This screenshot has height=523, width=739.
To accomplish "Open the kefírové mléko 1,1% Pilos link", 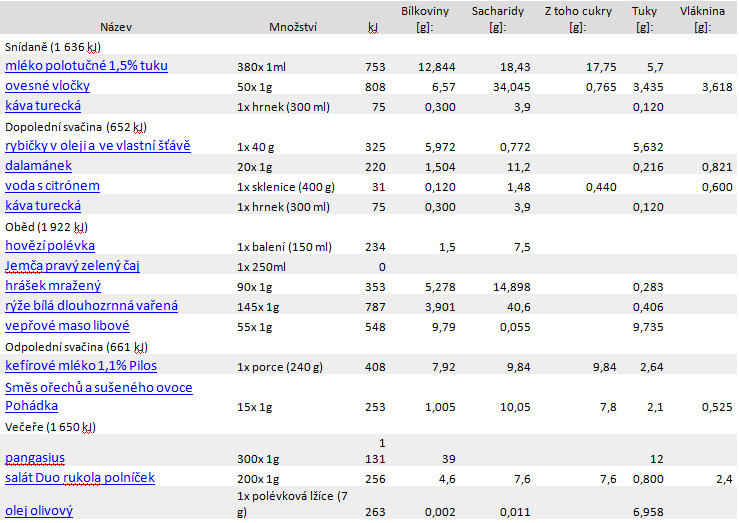I will (81, 366).
